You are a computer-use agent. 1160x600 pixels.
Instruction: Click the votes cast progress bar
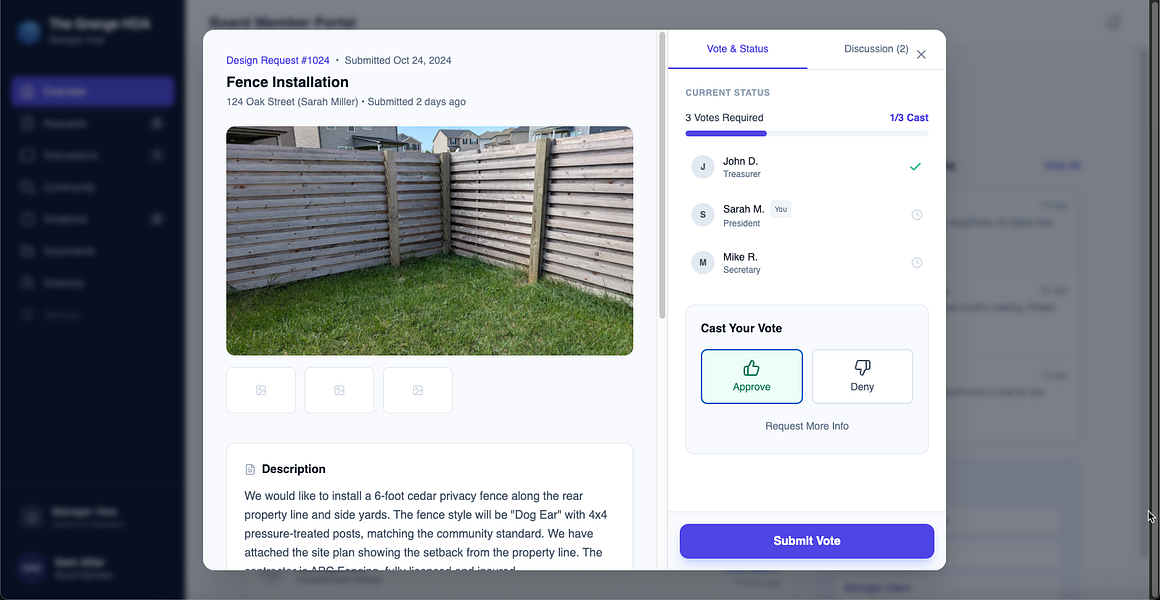click(807, 133)
